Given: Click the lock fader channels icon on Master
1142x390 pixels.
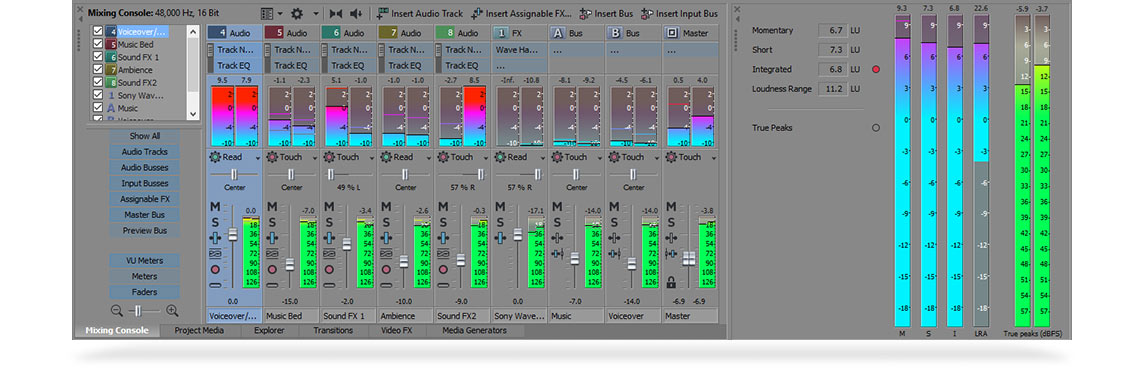Looking at the screenshot, I should [x=671, y=283].
